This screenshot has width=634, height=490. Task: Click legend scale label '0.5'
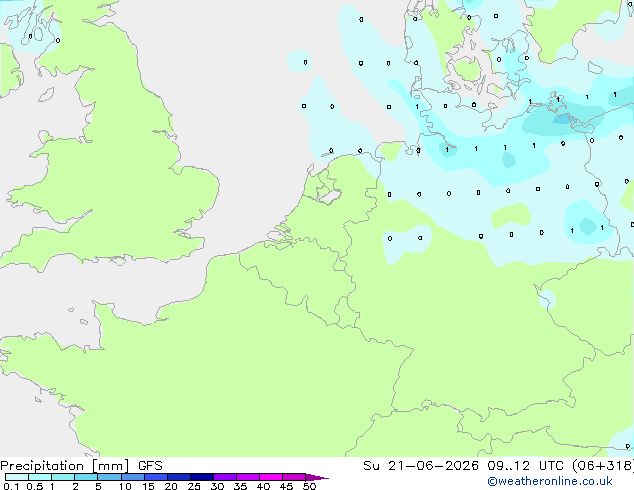35,486
